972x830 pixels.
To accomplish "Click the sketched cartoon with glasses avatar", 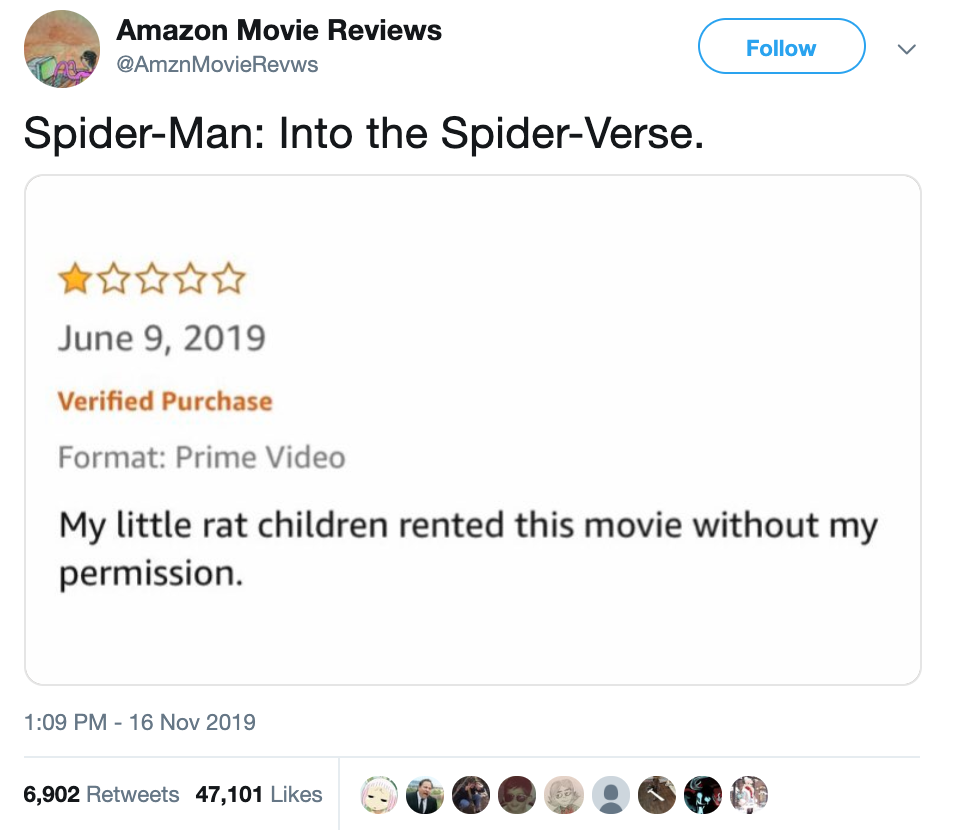I will tap(564, 795).
